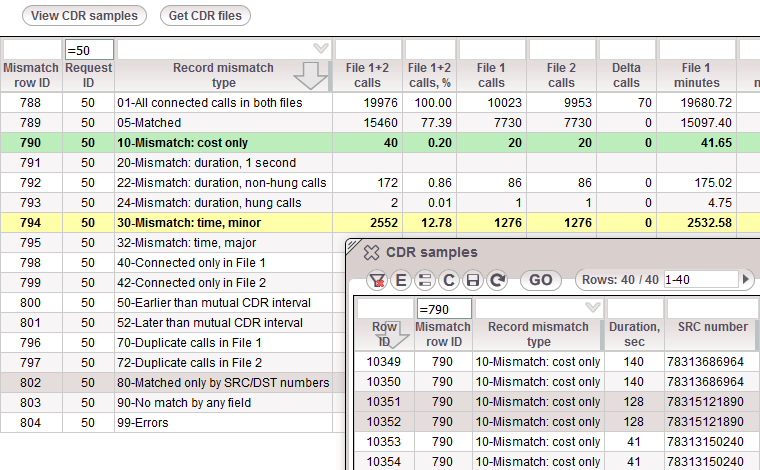The width and height of the screenshot is (760, 470).
Task: Open Record mismatch type filter dropdown in main table
Action: click(x=320, y=48)
